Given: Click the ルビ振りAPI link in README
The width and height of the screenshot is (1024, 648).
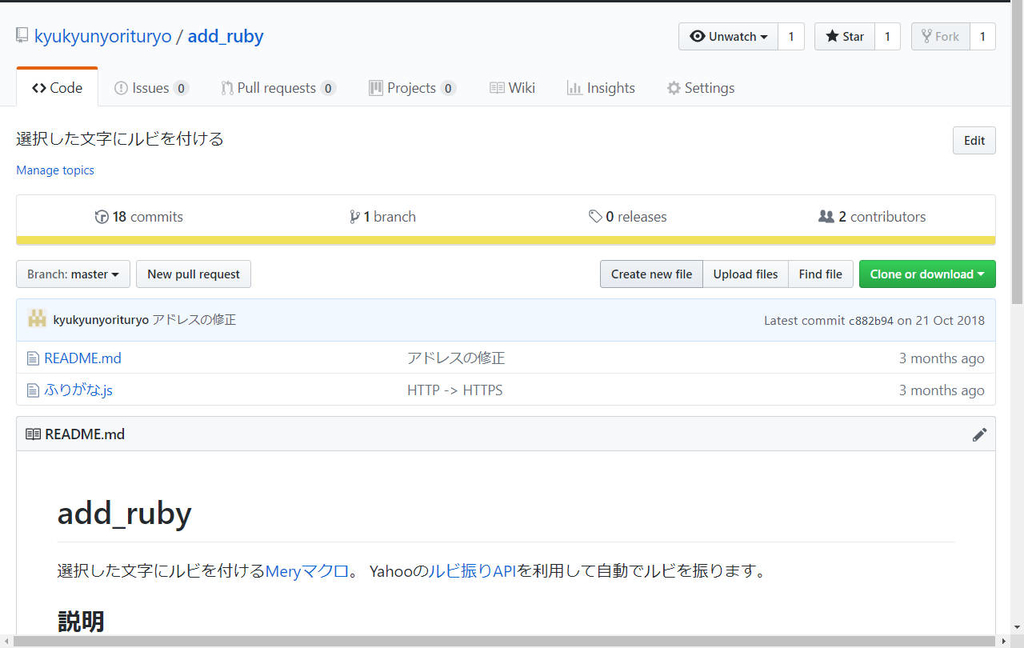Looking at the screenshot, I should point(472,572).
